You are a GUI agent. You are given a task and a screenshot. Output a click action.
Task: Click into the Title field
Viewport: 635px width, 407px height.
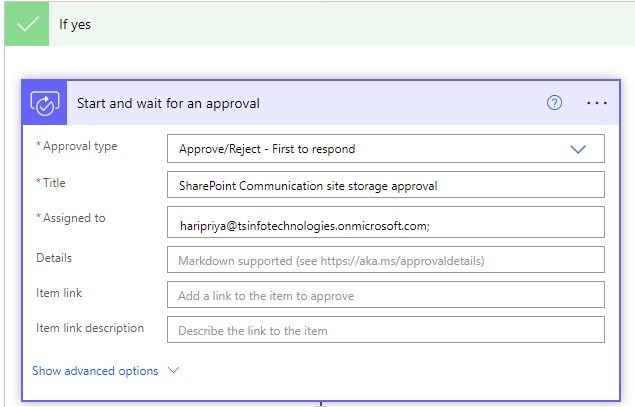(386, 185)
